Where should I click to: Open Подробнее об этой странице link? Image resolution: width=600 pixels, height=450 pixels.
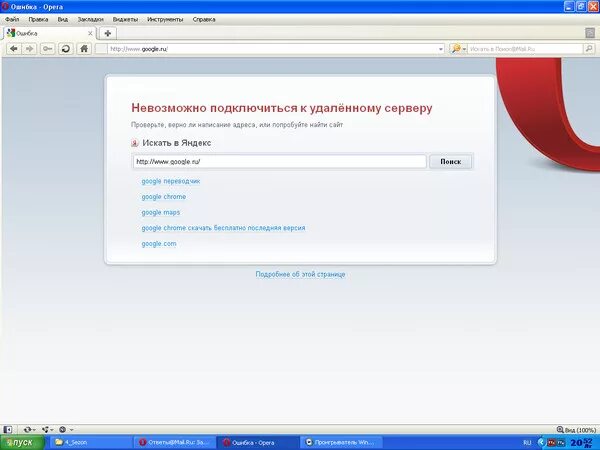300,274
